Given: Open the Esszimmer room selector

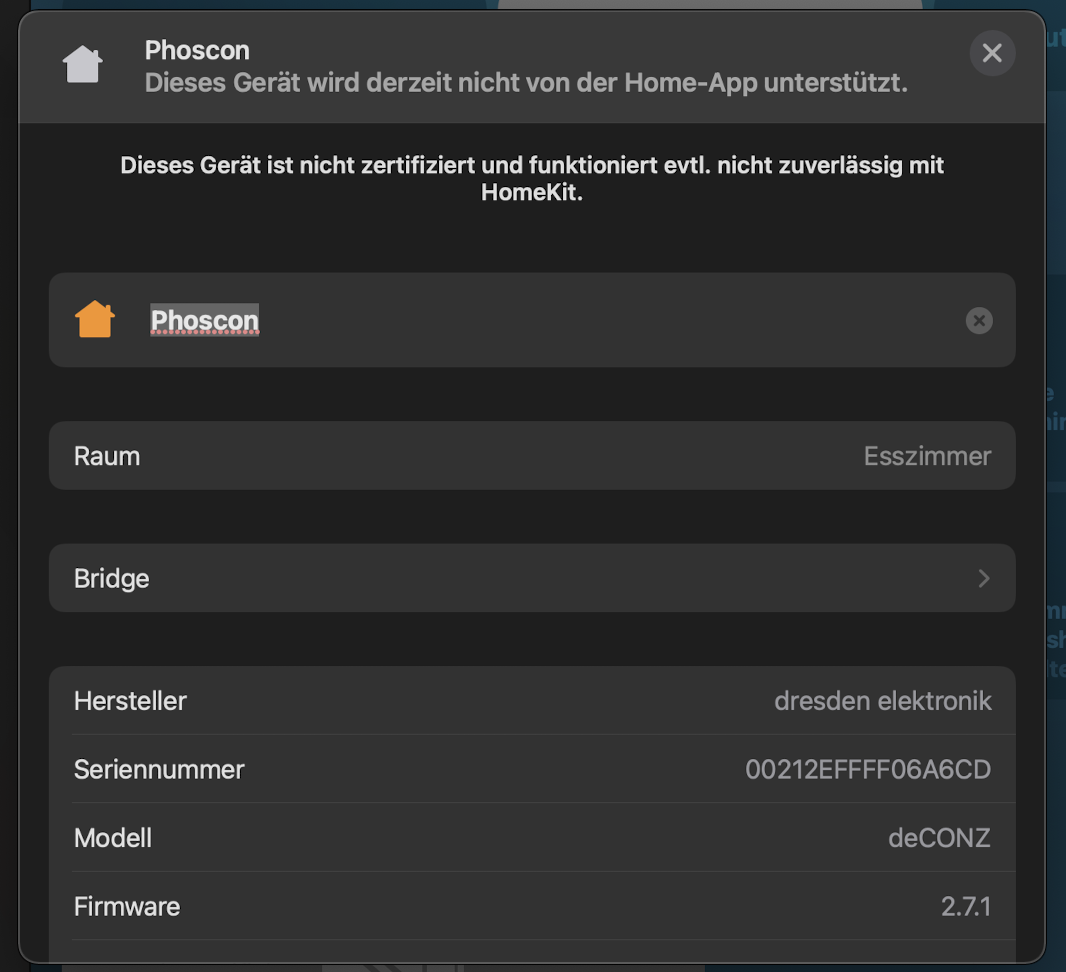Looking at the screenshot, I should (926, 456).
